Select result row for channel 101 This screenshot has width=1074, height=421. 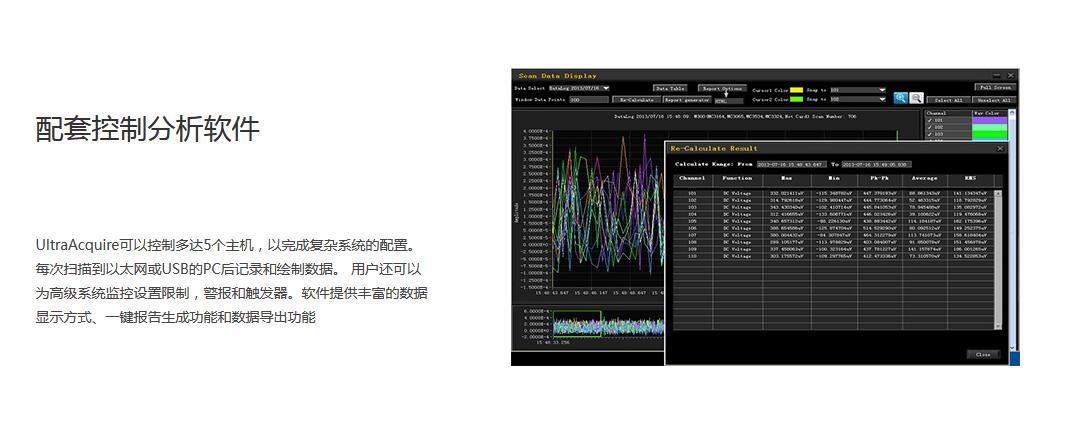pyautogui.click(x=833, y=193)
